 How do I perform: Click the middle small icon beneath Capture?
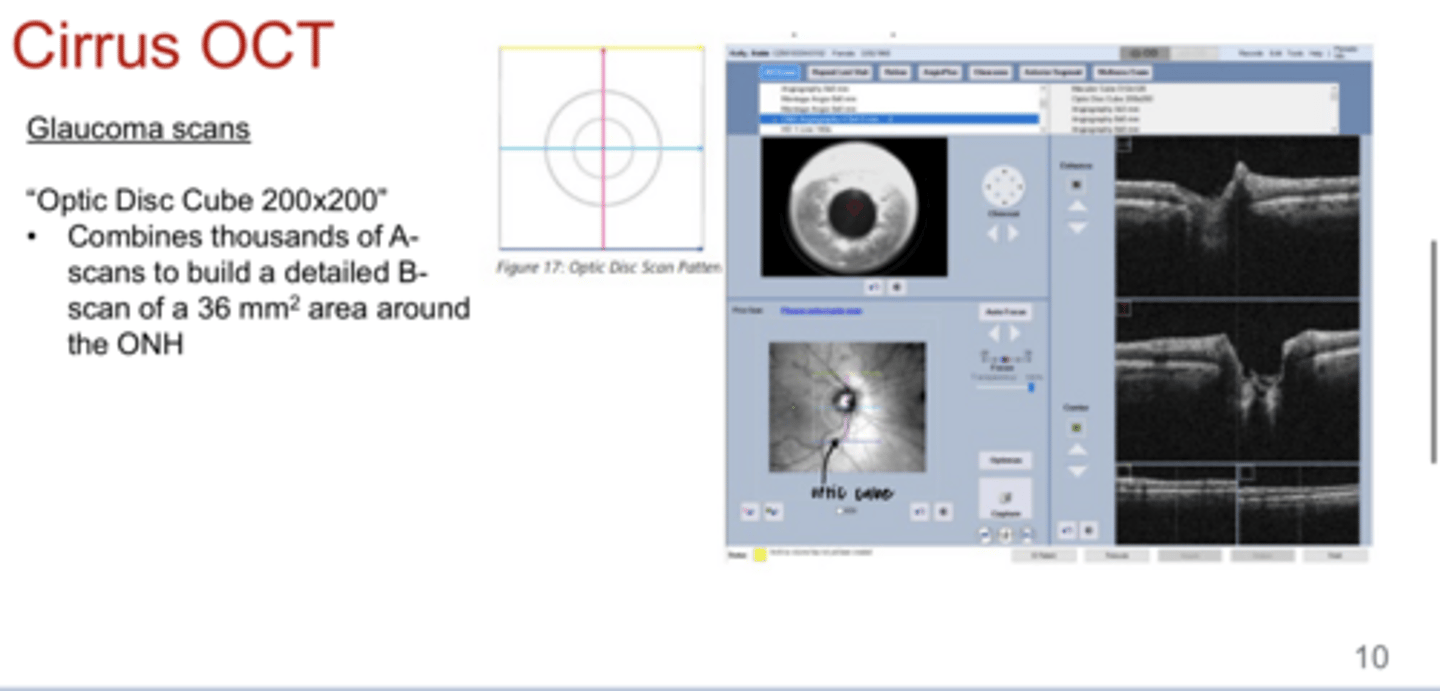tap(1005, 535)
